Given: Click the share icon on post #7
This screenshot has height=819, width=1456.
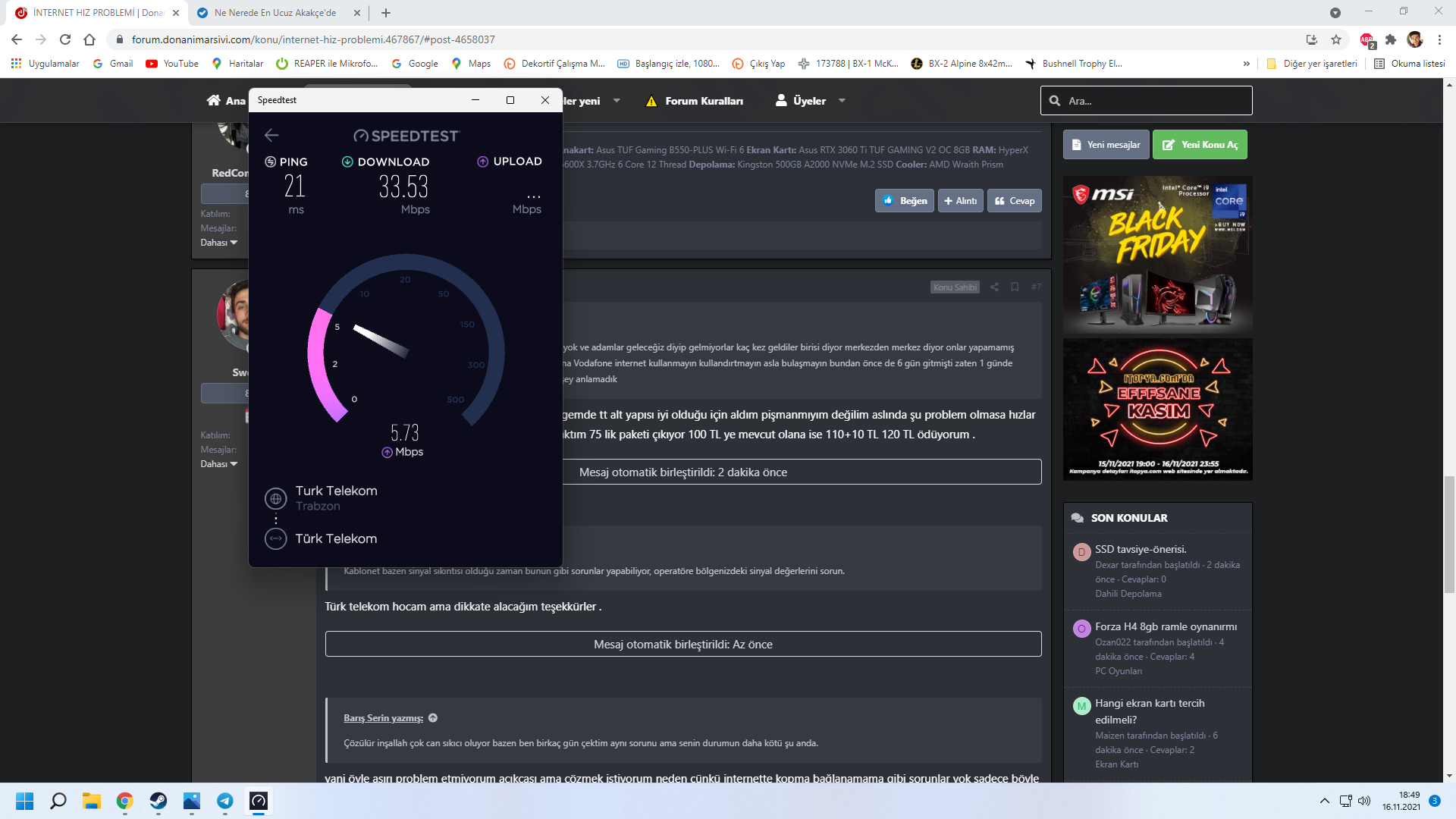Looking at the screenshot, I should (x=994, y=287).
